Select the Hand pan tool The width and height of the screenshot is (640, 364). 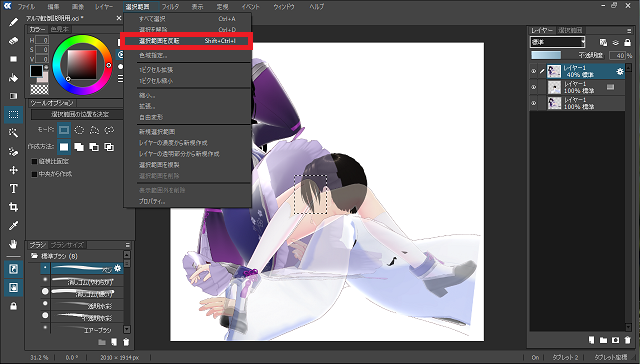click(x=13, y=244)
